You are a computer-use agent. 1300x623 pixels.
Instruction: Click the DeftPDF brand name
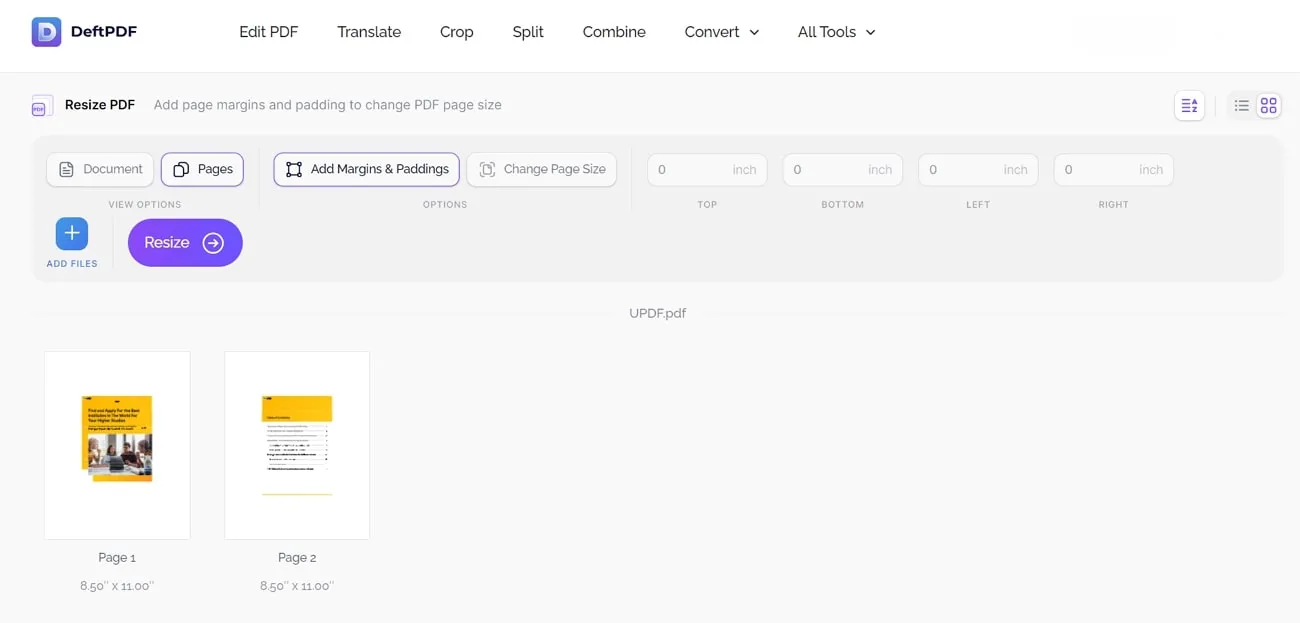click(x=104, y=32)
